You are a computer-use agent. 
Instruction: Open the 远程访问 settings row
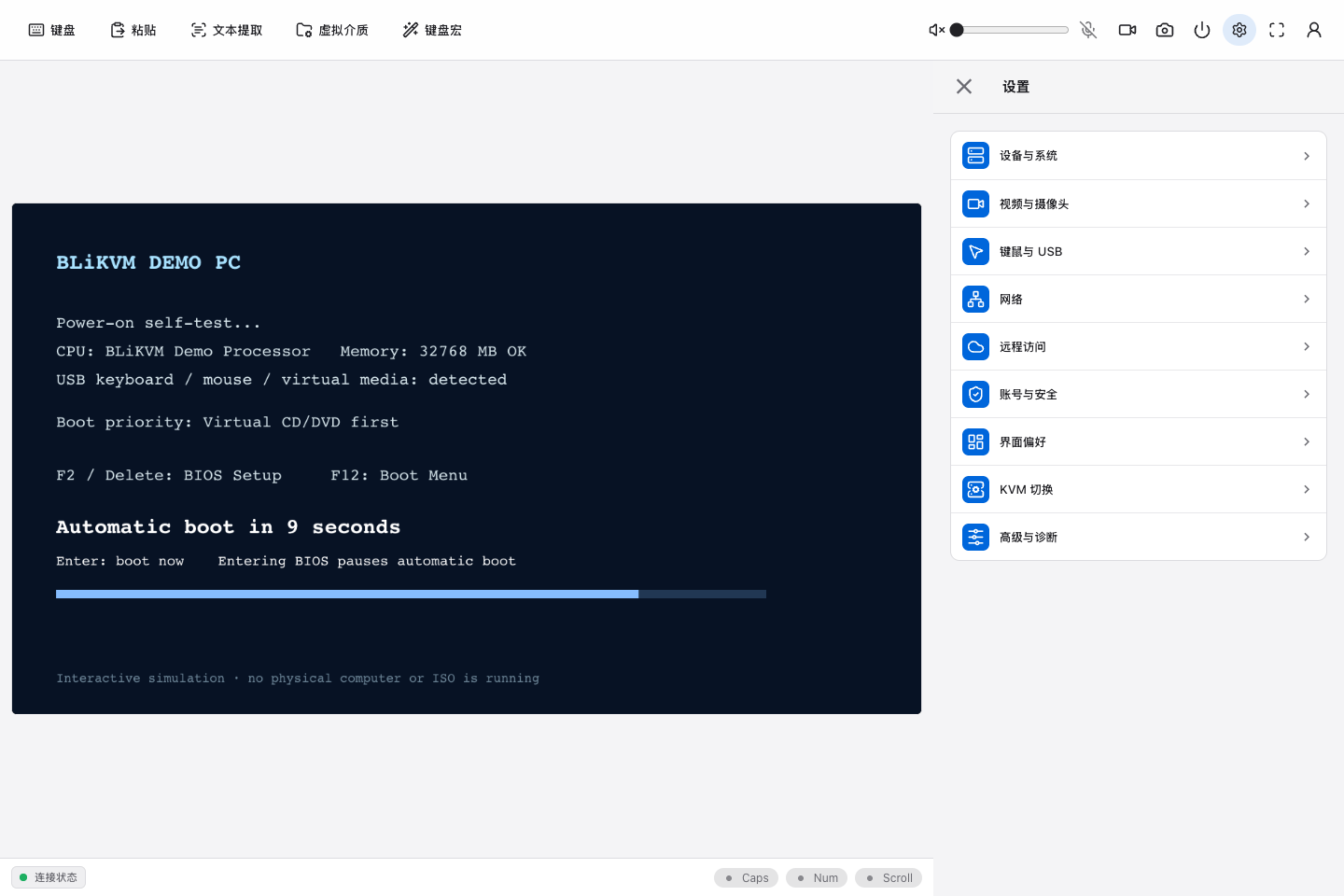pyautogui.click(x=1139, y=346)
